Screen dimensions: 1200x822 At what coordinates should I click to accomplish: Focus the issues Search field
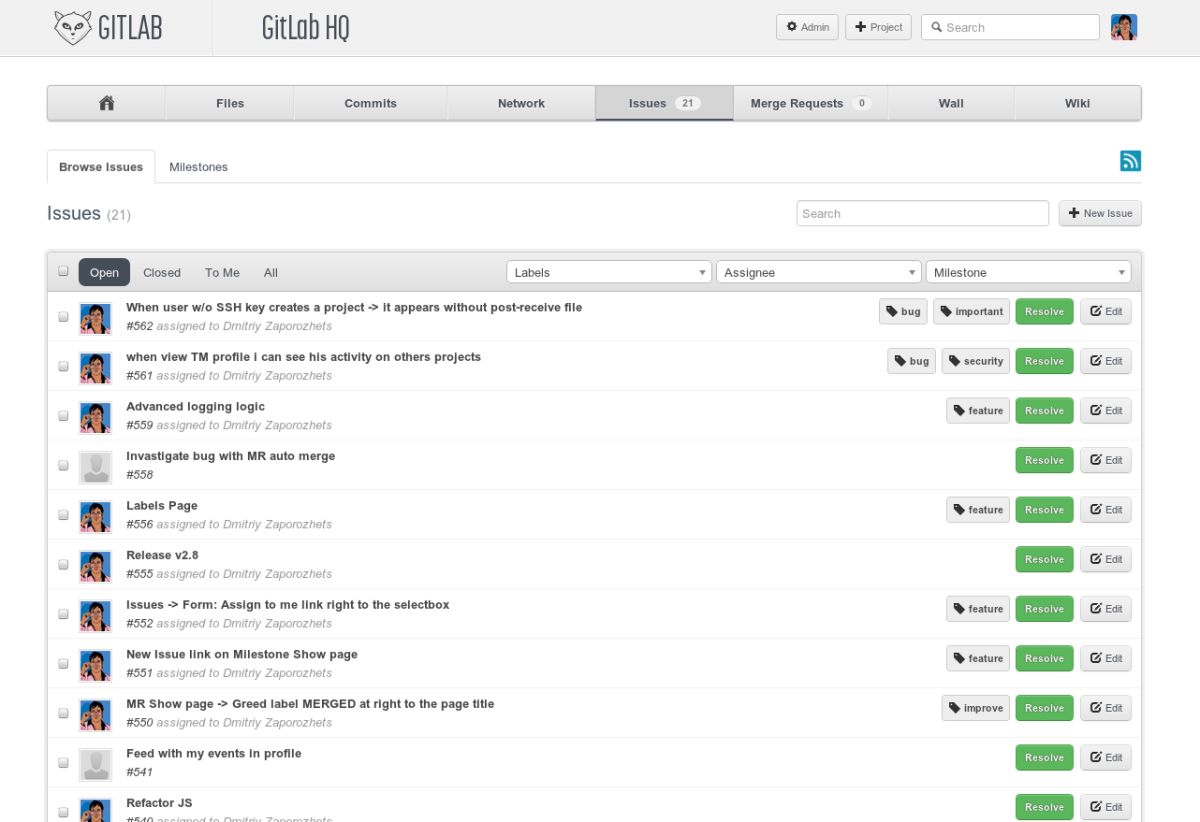pos(922,213)
